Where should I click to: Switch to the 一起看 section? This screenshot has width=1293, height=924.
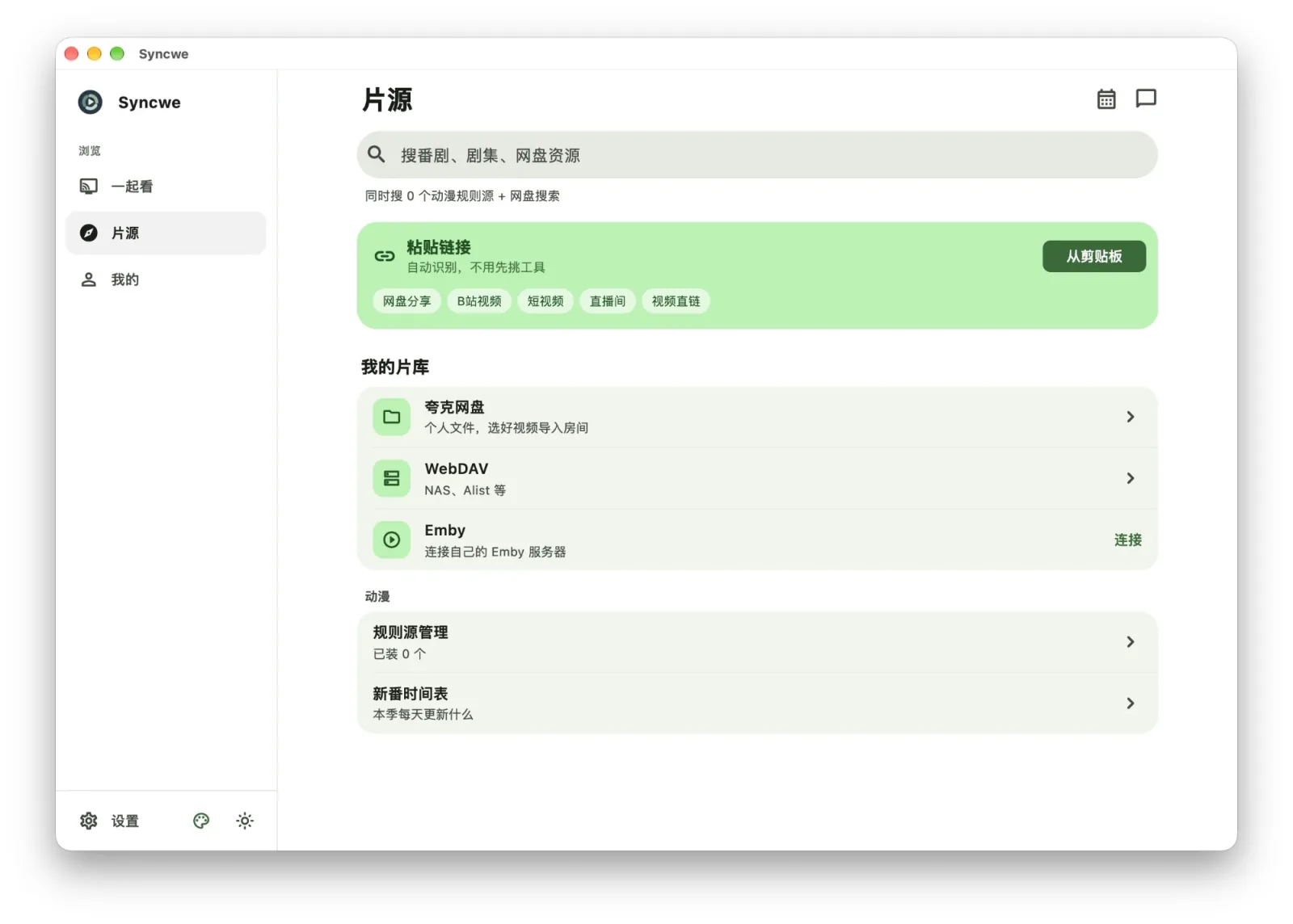click(x=166, y=187)
